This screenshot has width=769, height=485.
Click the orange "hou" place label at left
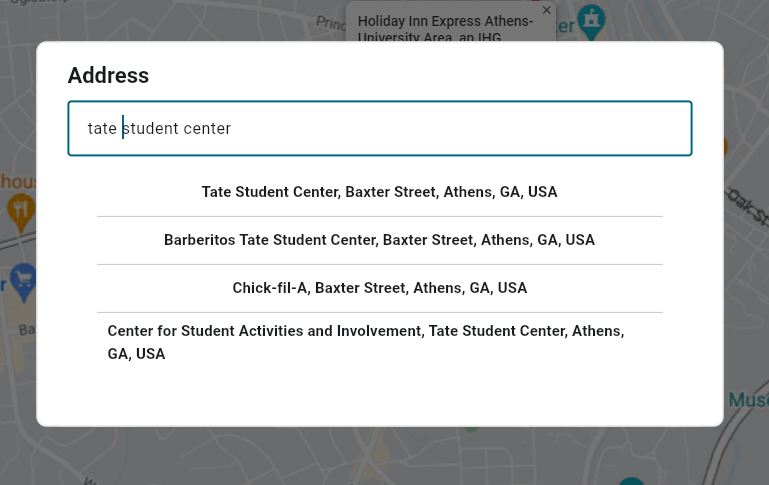click(x=18, y=181)
